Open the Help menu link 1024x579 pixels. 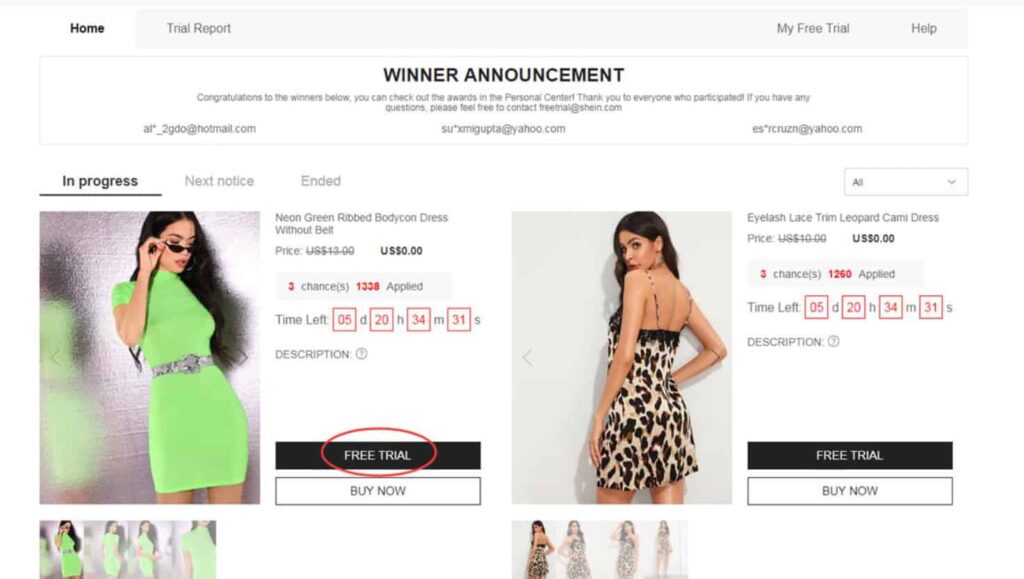coord(923,28)
